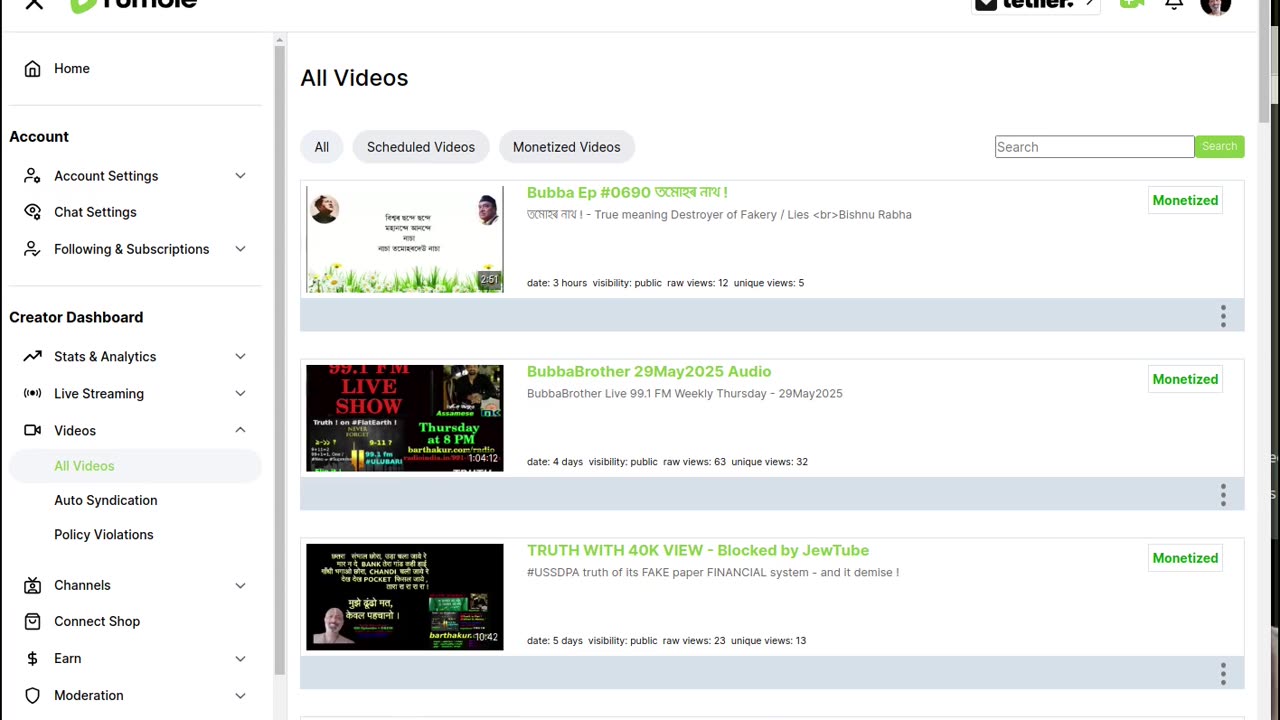Open the user profile avatar

[x=1216, y=6]
